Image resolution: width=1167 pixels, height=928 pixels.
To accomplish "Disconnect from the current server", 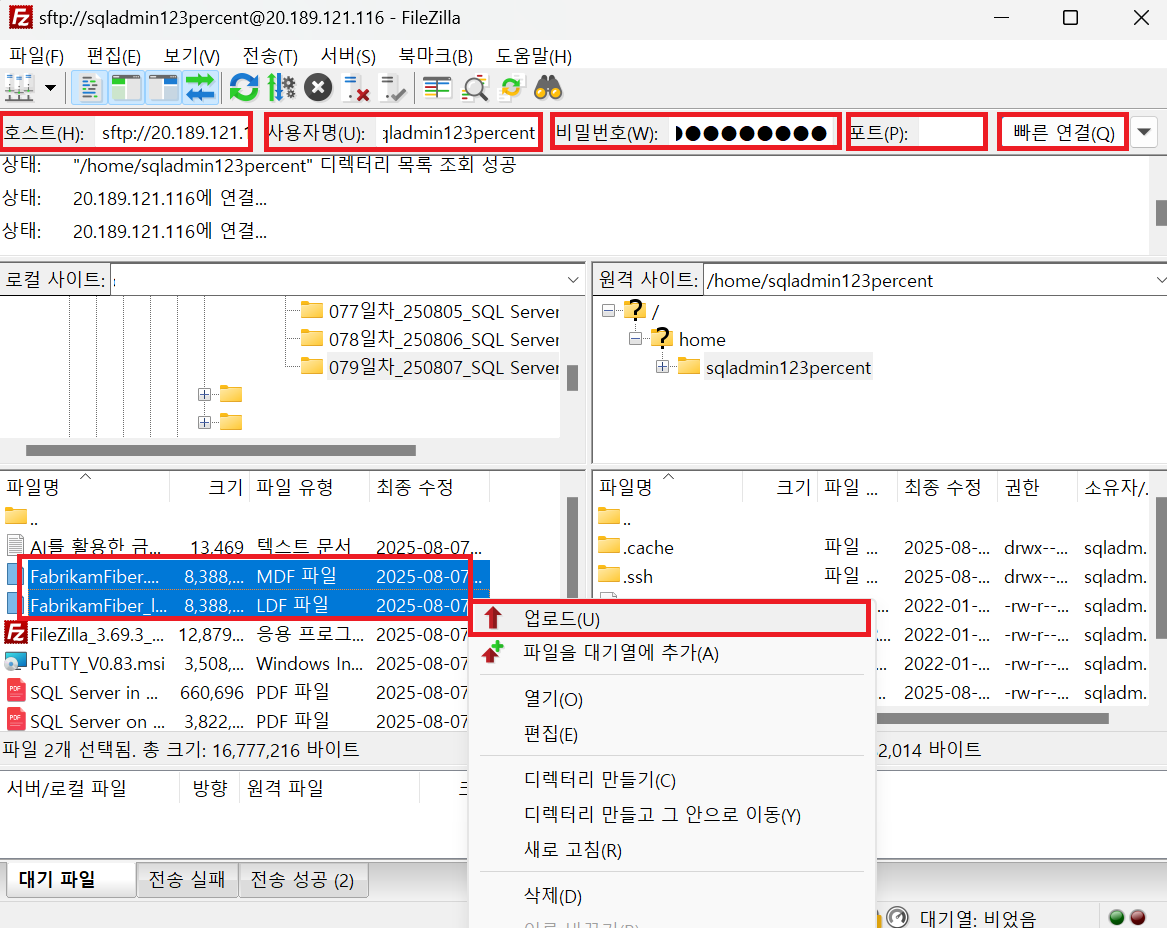I will click(x=356, y=88).
